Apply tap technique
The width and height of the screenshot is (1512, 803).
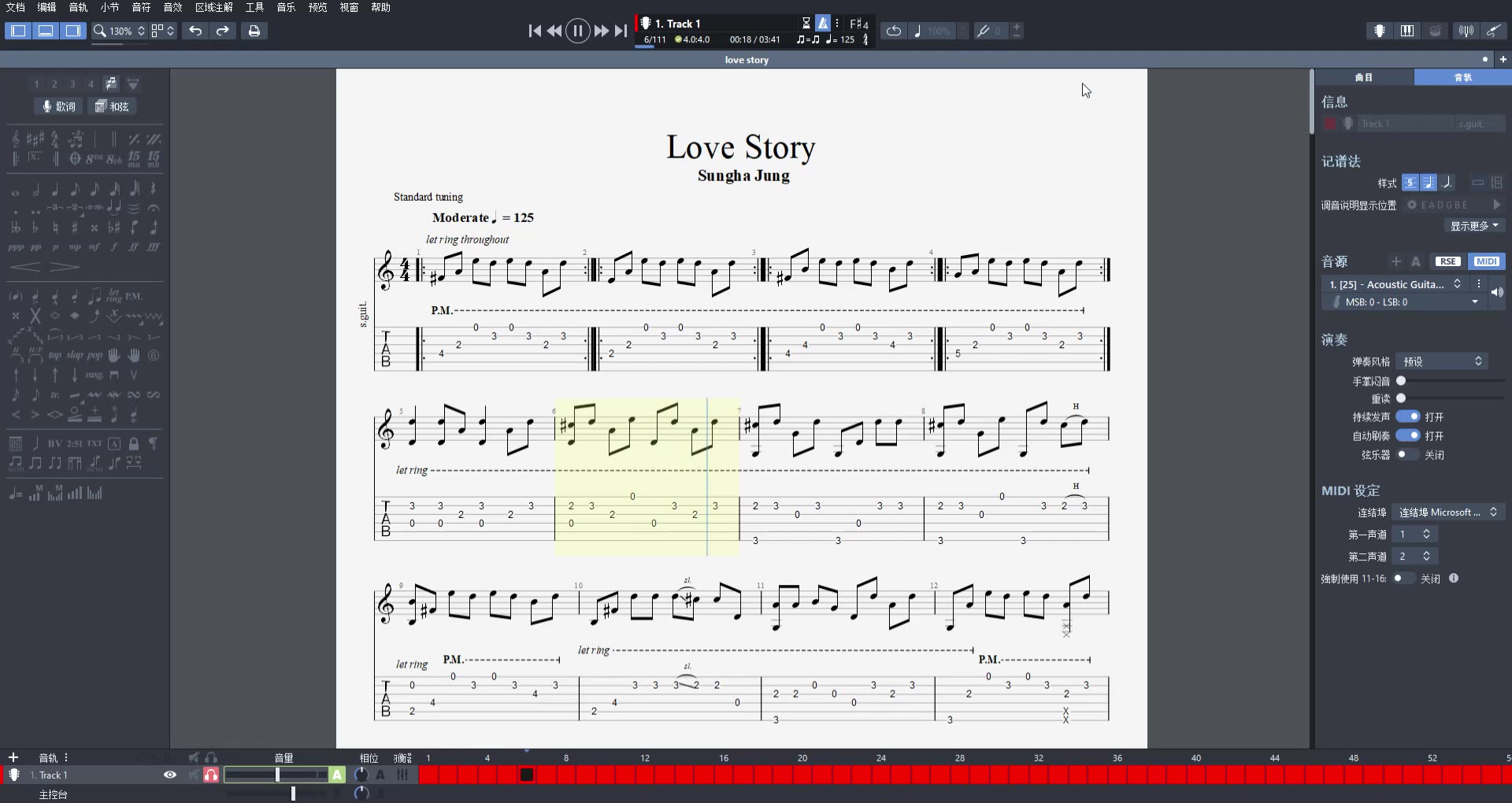pos(55,355)
